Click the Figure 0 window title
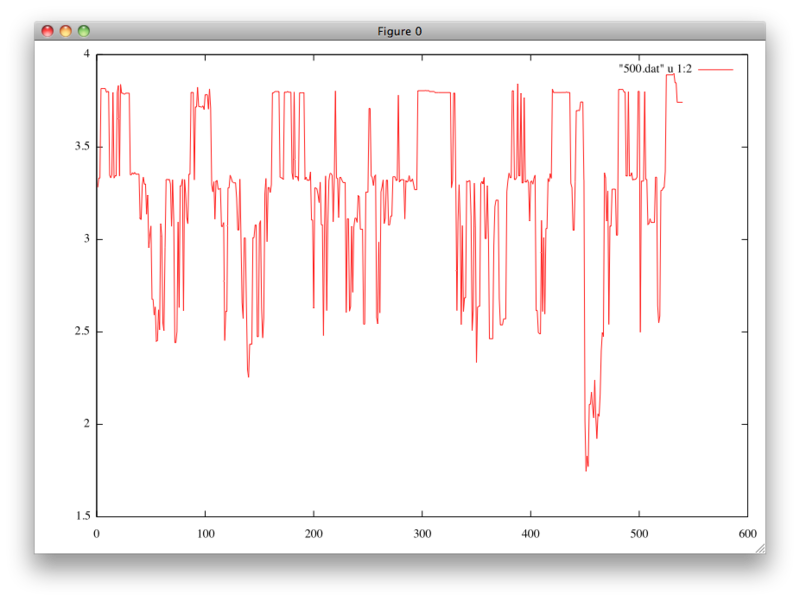The height and width of the screenshot is (601, 800). (x=399, y=32)
